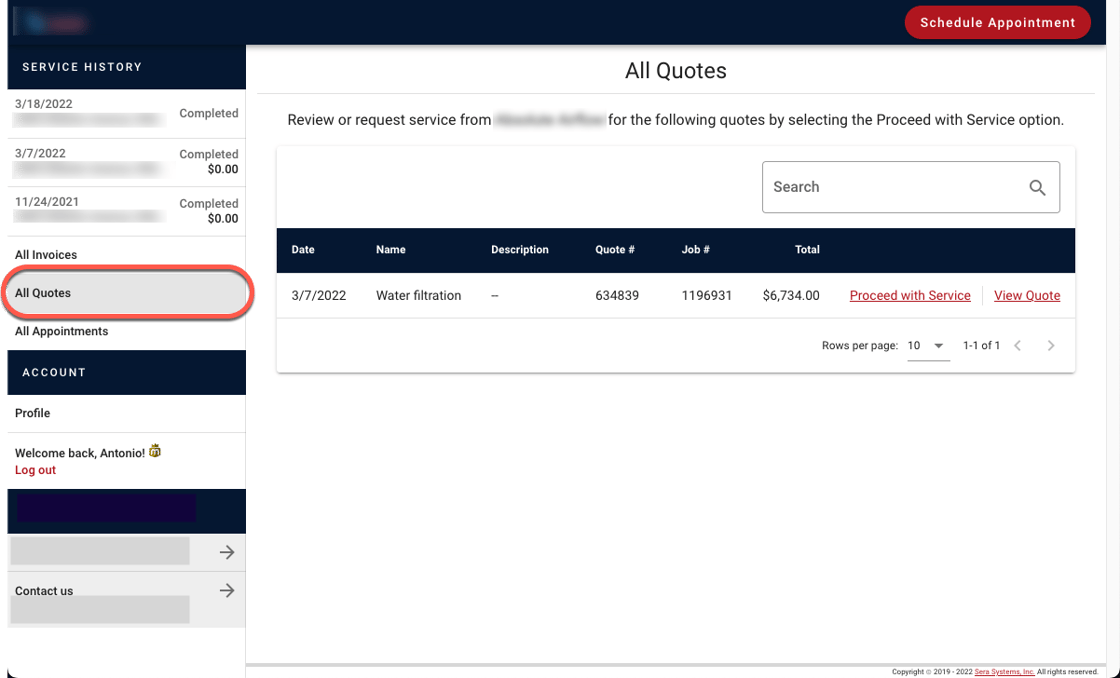Image resolution: width=1120 pixels, height=678 pixels.
Task: Click Sera Systems, Inc. footer link
Action: click(x=1004, y=672)
